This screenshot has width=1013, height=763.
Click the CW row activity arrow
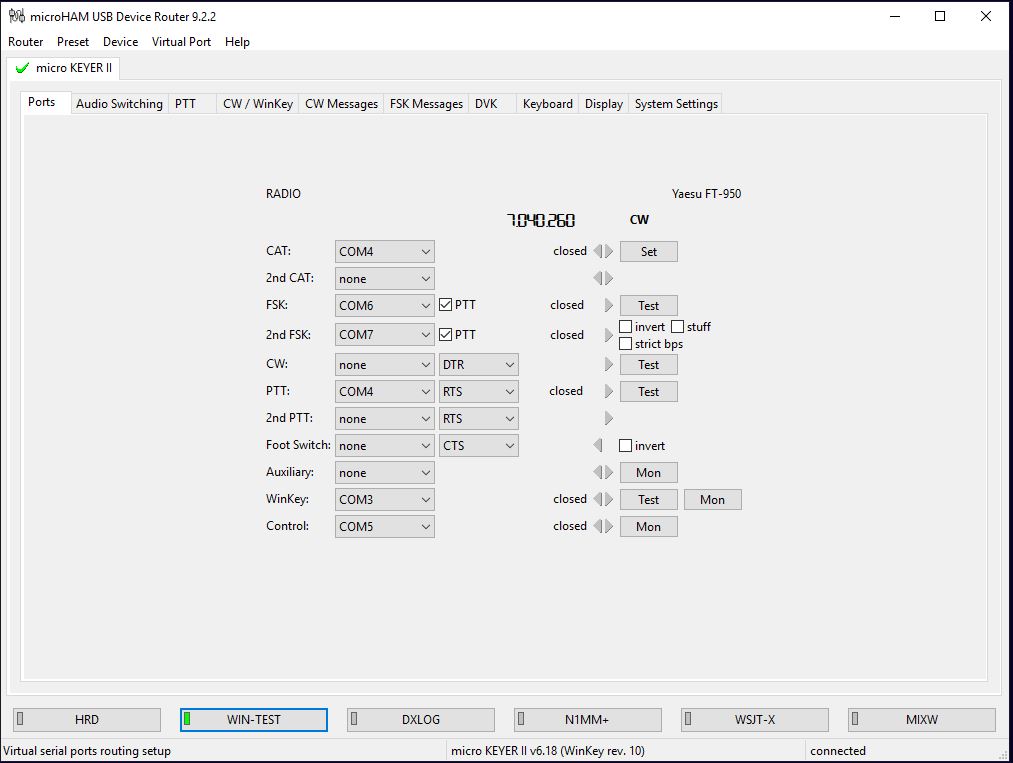(x=609, y=364)
